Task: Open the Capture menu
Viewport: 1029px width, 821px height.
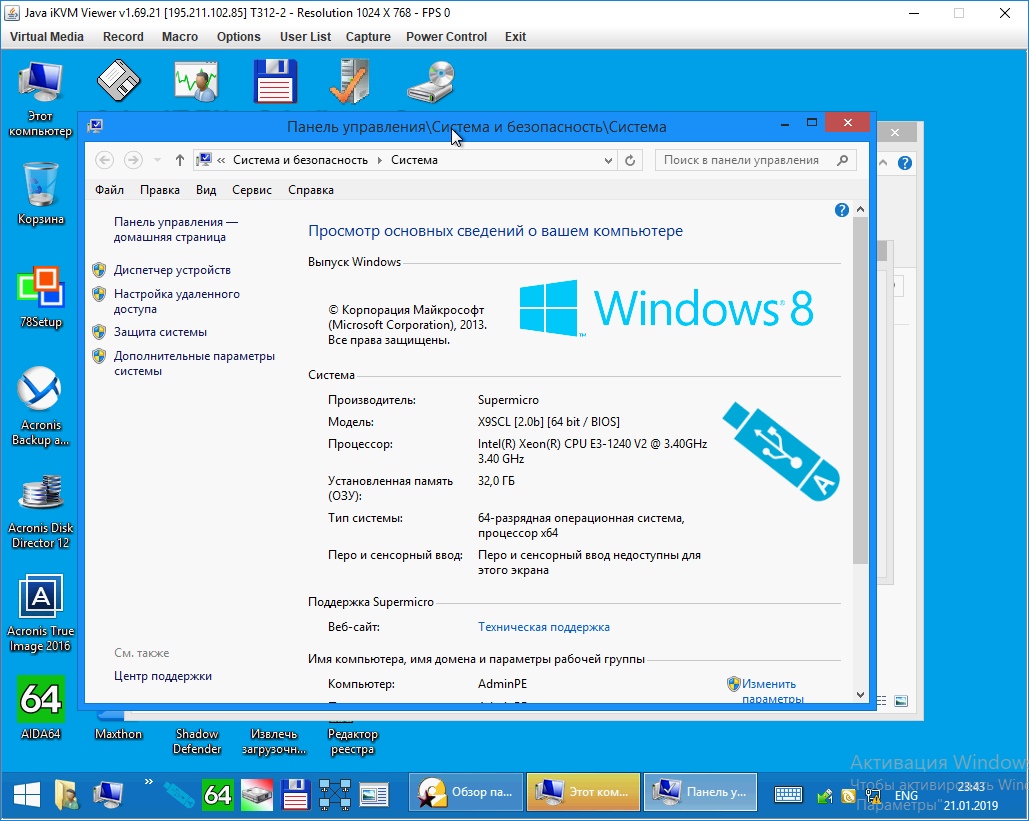Action: click(x=368, y=37)
